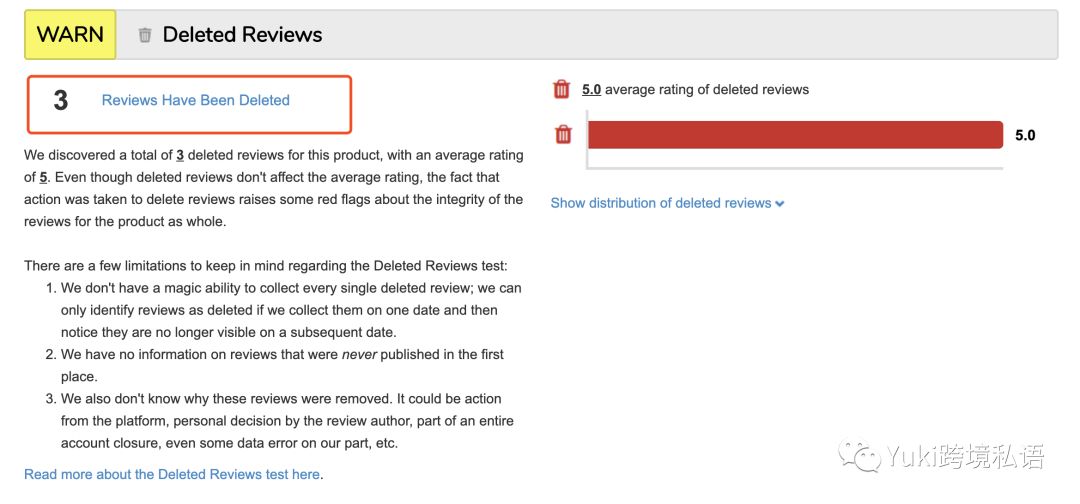Click the chevron arrow after distribution link
1080x504 pixels.
780,204
